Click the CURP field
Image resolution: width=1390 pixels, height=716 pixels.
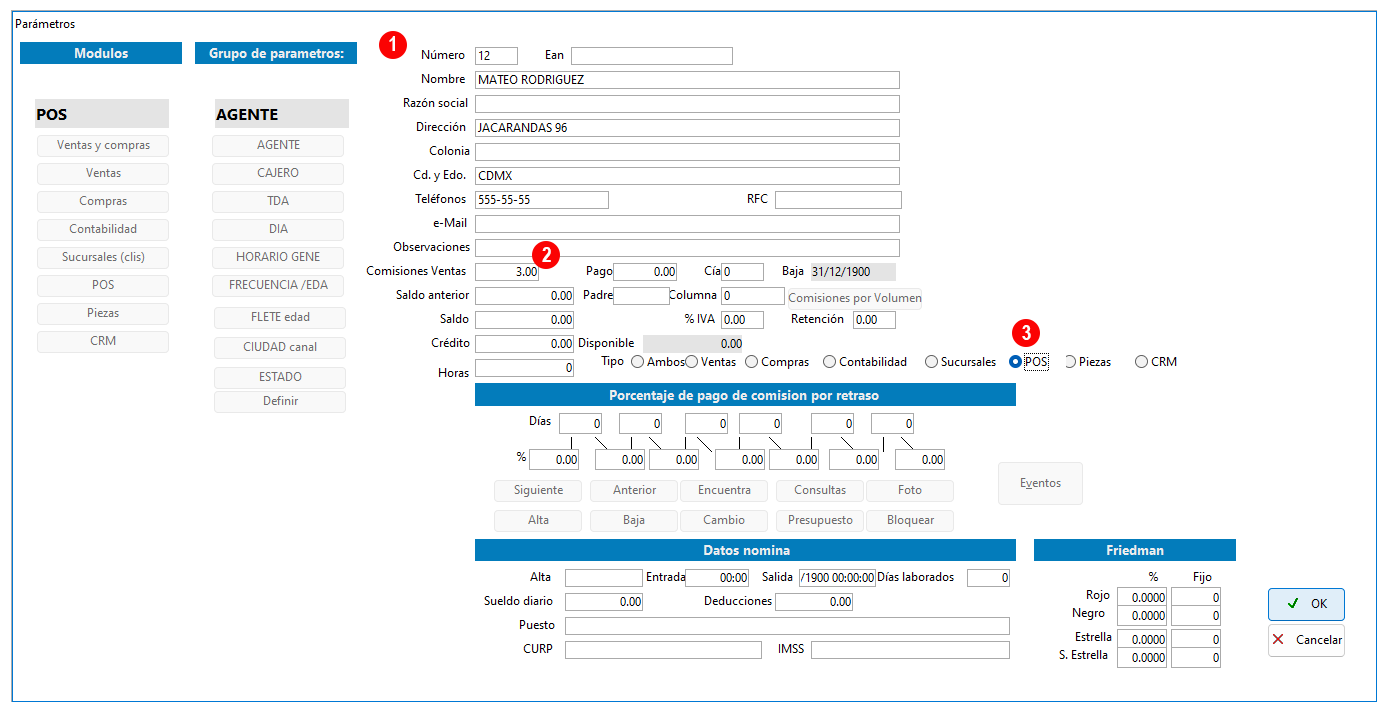[663, 651]
